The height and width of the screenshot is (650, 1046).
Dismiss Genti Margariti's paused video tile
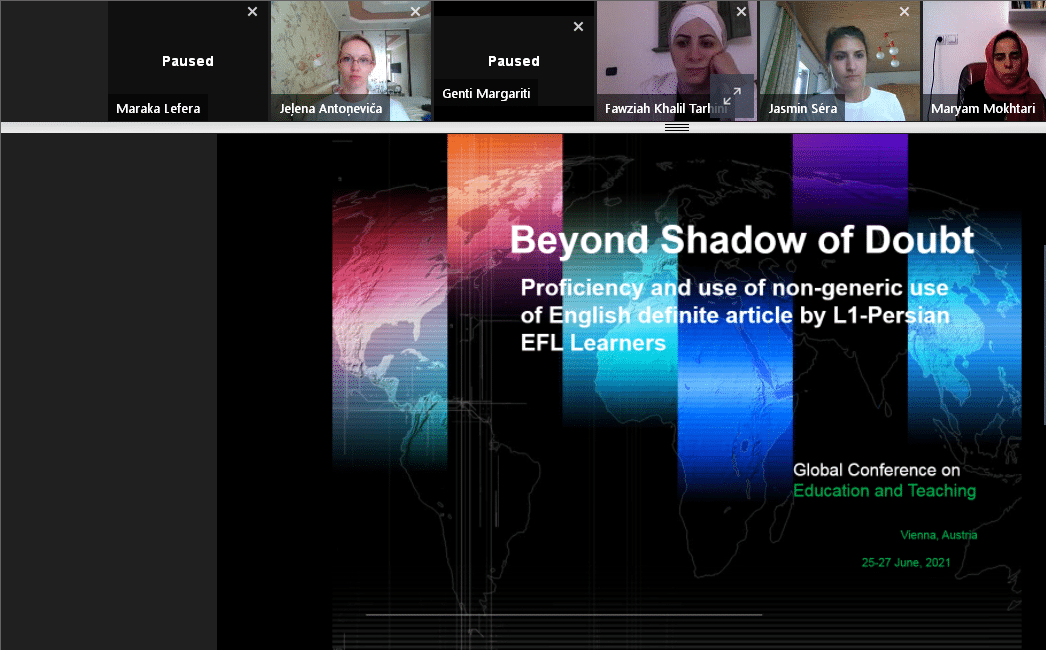click(x=578, y=27)
